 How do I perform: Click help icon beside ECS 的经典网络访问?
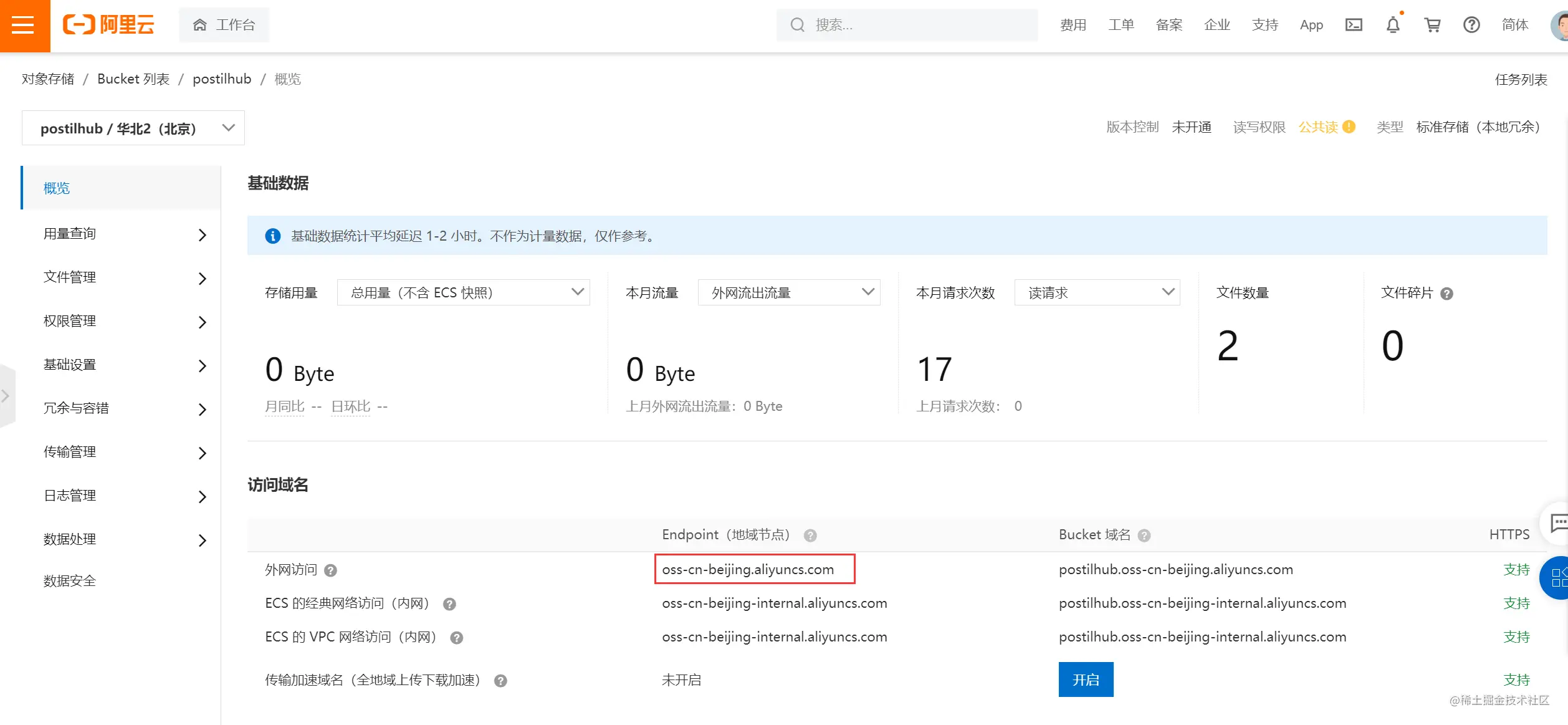pyautogui.click(x=449, y=604)
